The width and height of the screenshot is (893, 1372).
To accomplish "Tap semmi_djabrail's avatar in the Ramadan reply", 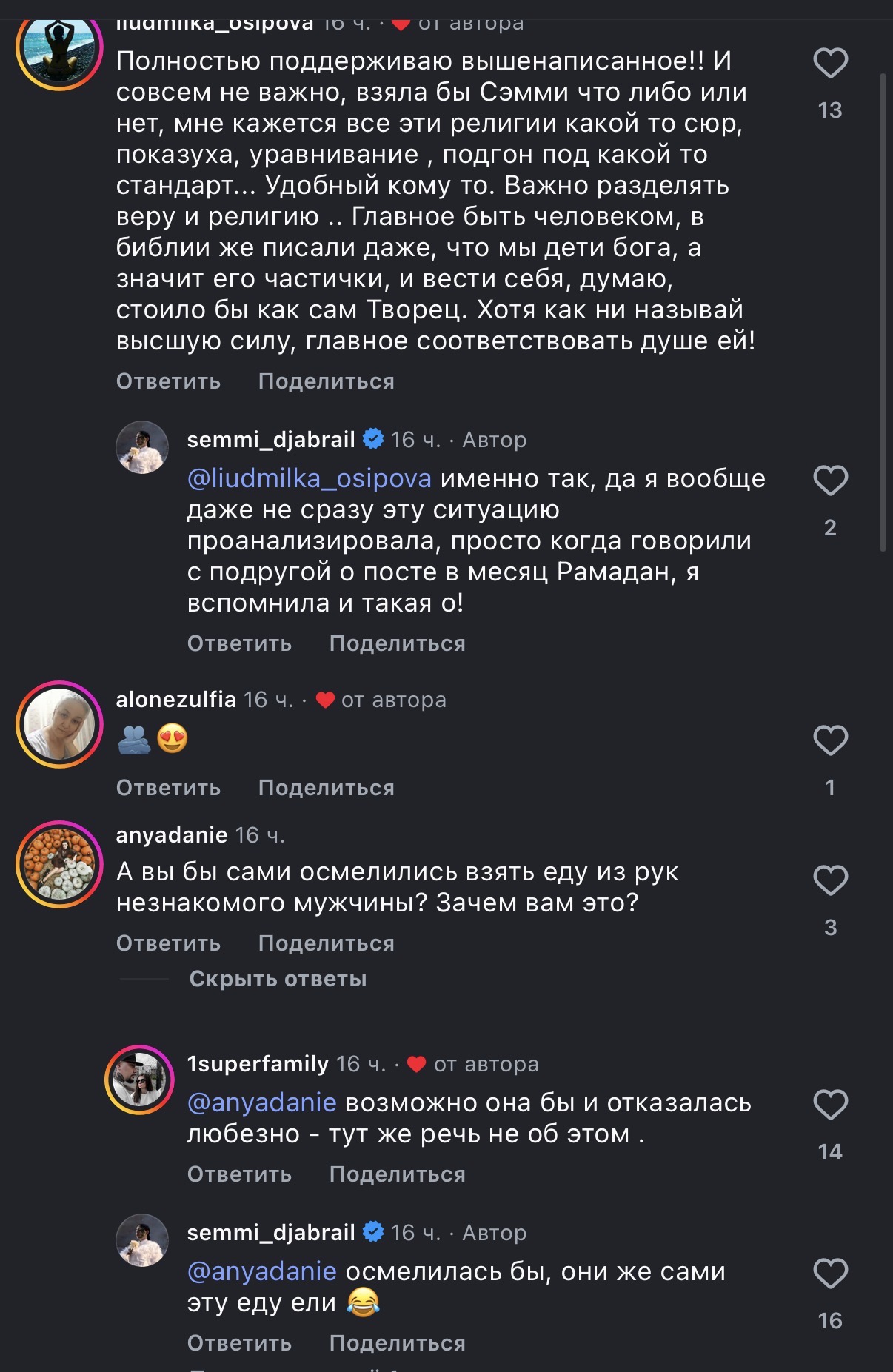I will click(142, 447).
